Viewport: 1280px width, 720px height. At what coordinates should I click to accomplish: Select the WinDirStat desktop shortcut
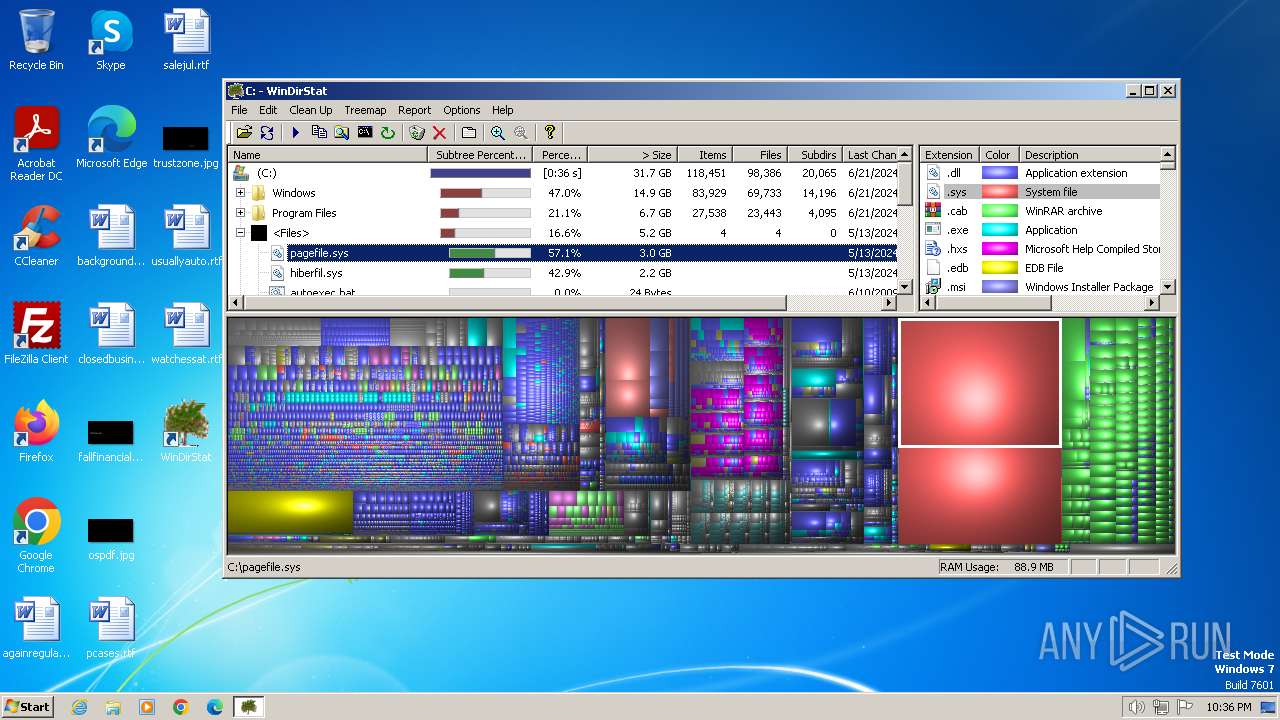tap(186, 432)
